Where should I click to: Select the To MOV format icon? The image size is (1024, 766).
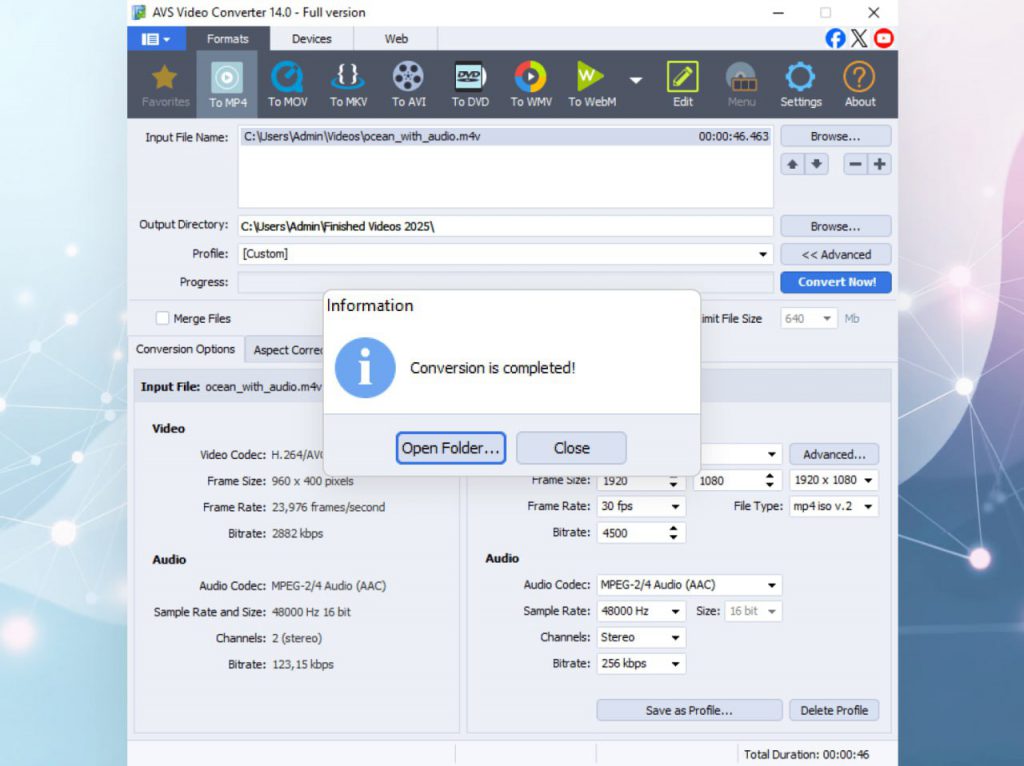tap(288, 84)
